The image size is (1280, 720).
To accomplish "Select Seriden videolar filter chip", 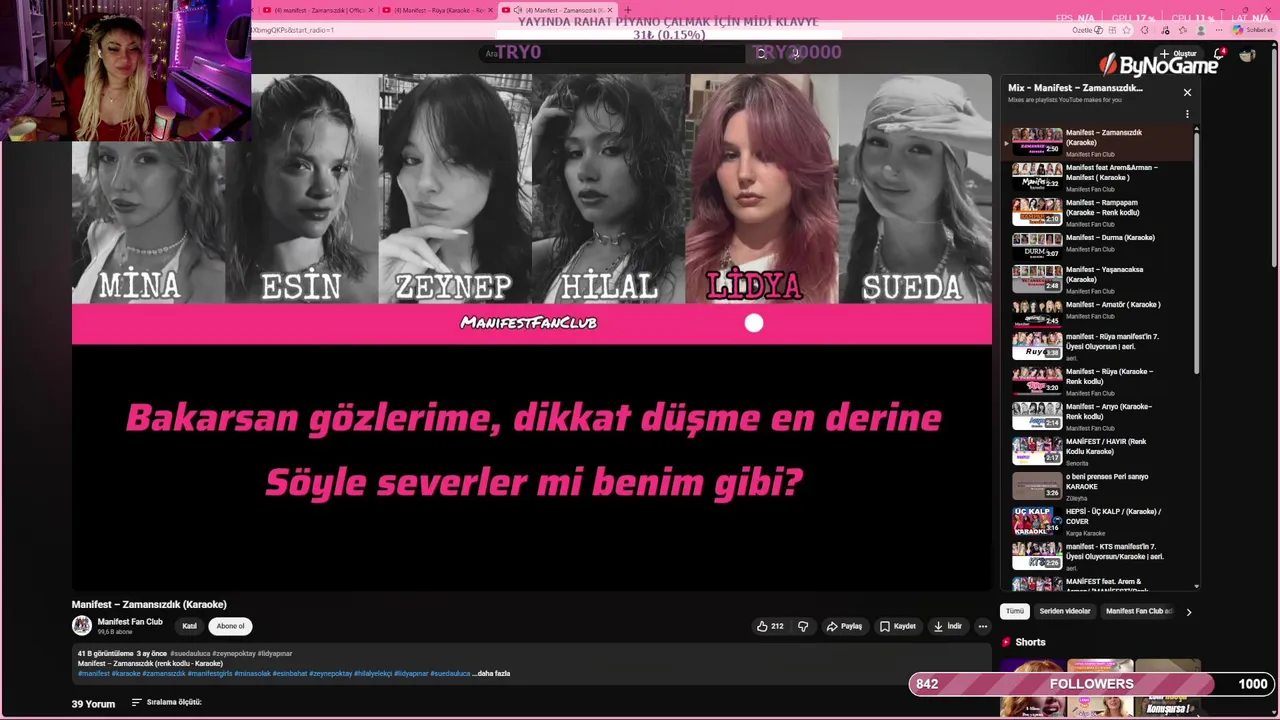I will (1064, 611).
